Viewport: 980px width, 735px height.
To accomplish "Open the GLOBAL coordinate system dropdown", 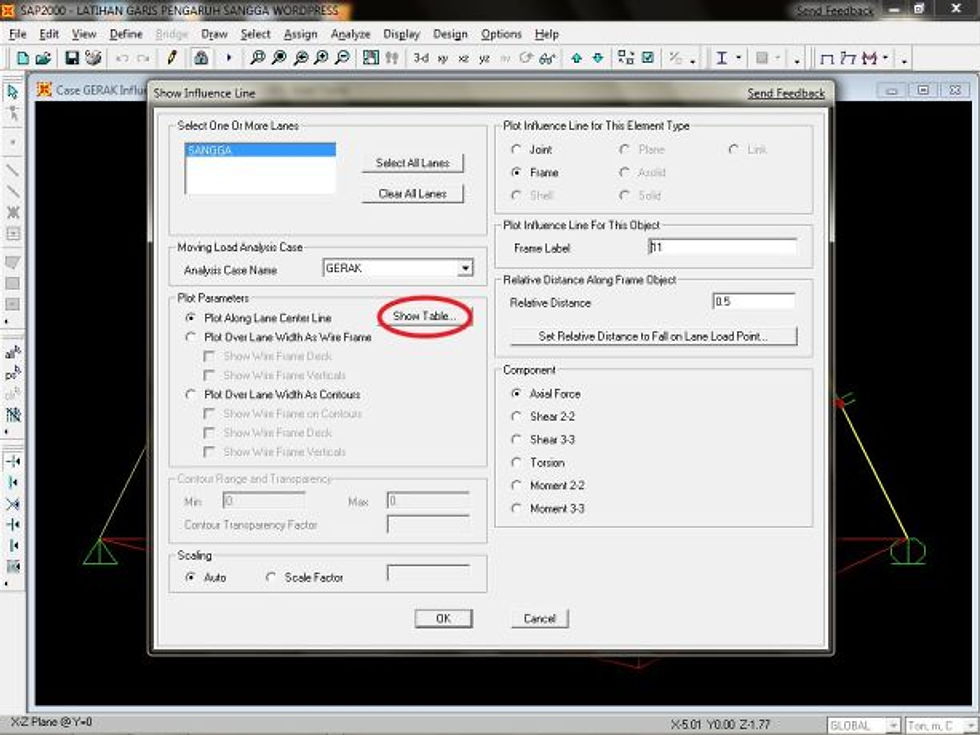I will tap(892, 725).
